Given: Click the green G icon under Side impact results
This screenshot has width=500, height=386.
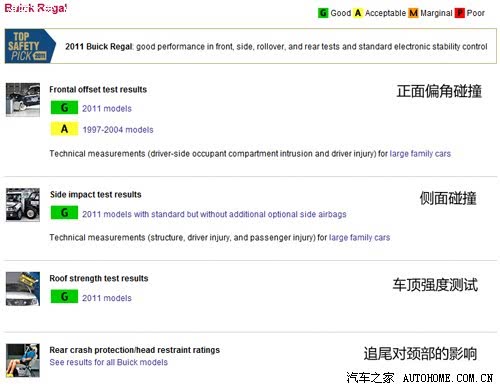Looking at the screenshot, I should click(x=64, y=213).
